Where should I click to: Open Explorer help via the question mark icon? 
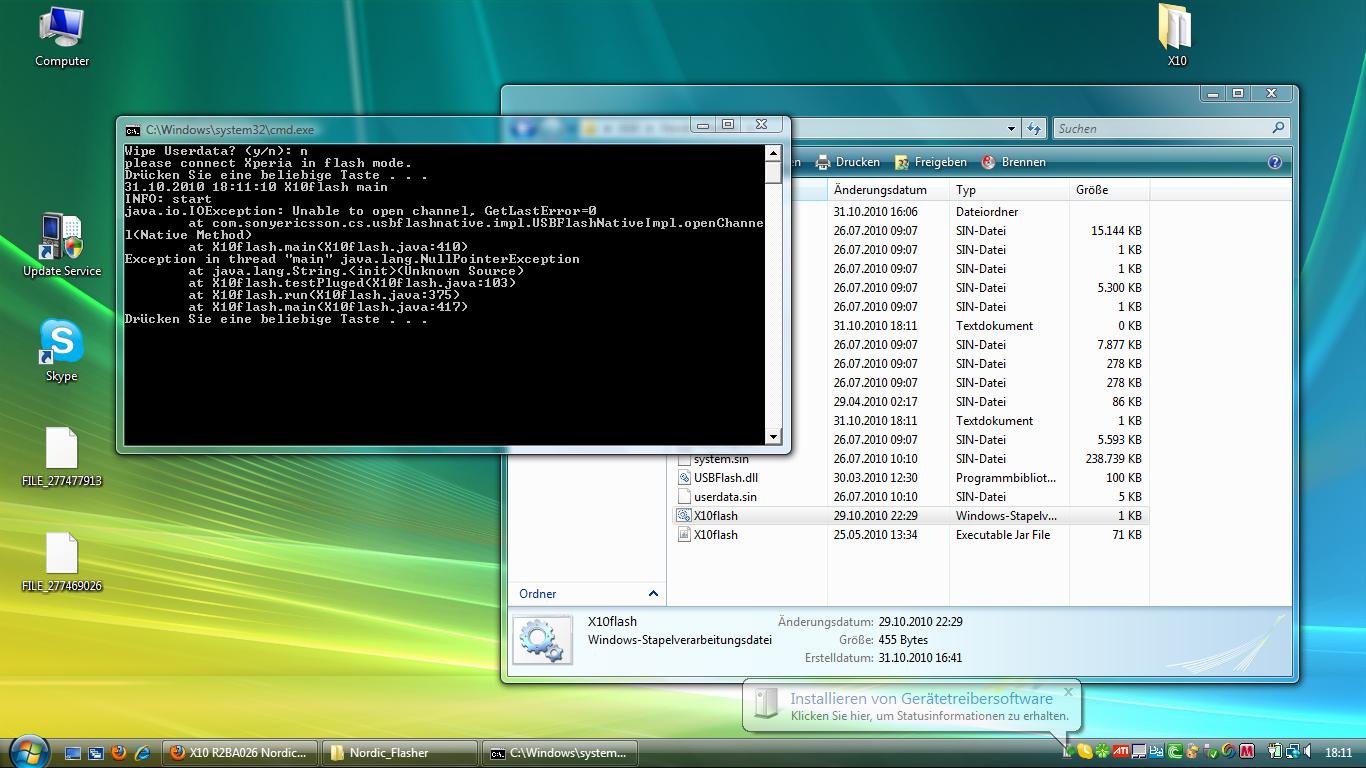click(x=1275, y=162)
